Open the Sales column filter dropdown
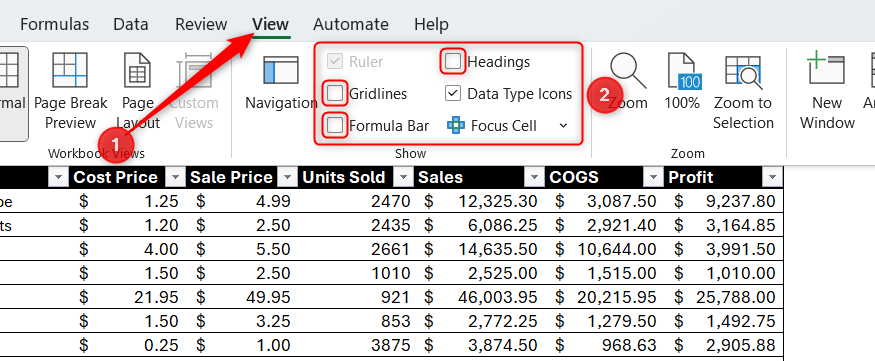The height and width of the screenshot is (361, 875). coord(535,178)
